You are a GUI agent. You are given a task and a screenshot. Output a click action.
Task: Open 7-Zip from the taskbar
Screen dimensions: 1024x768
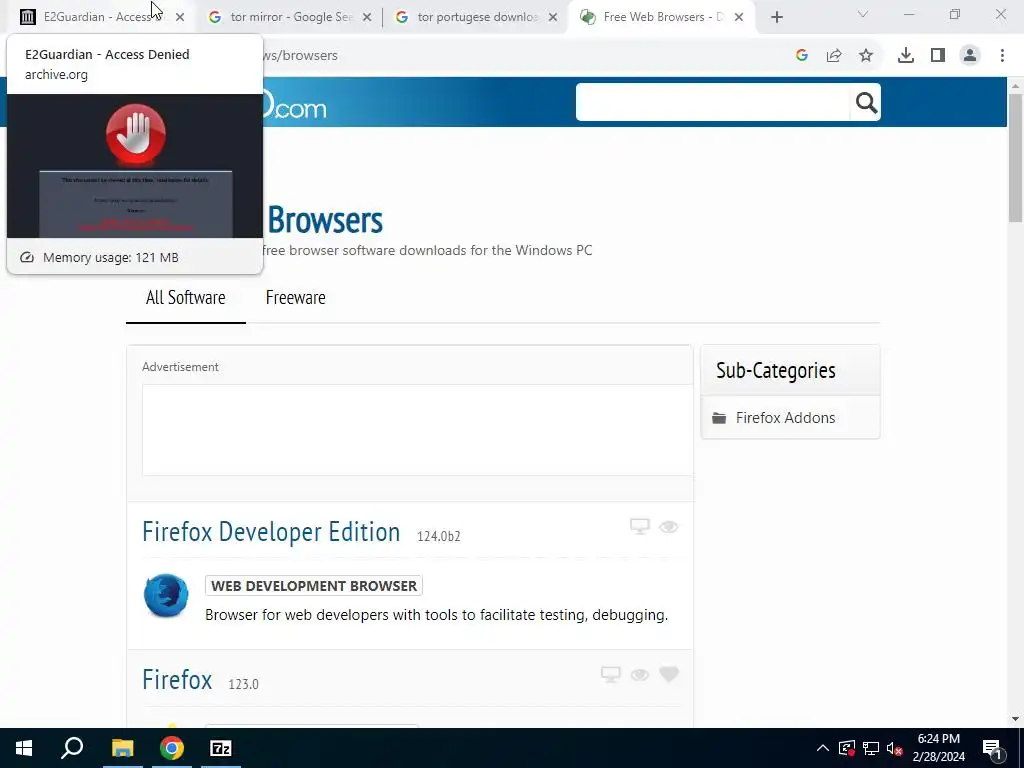221,748
